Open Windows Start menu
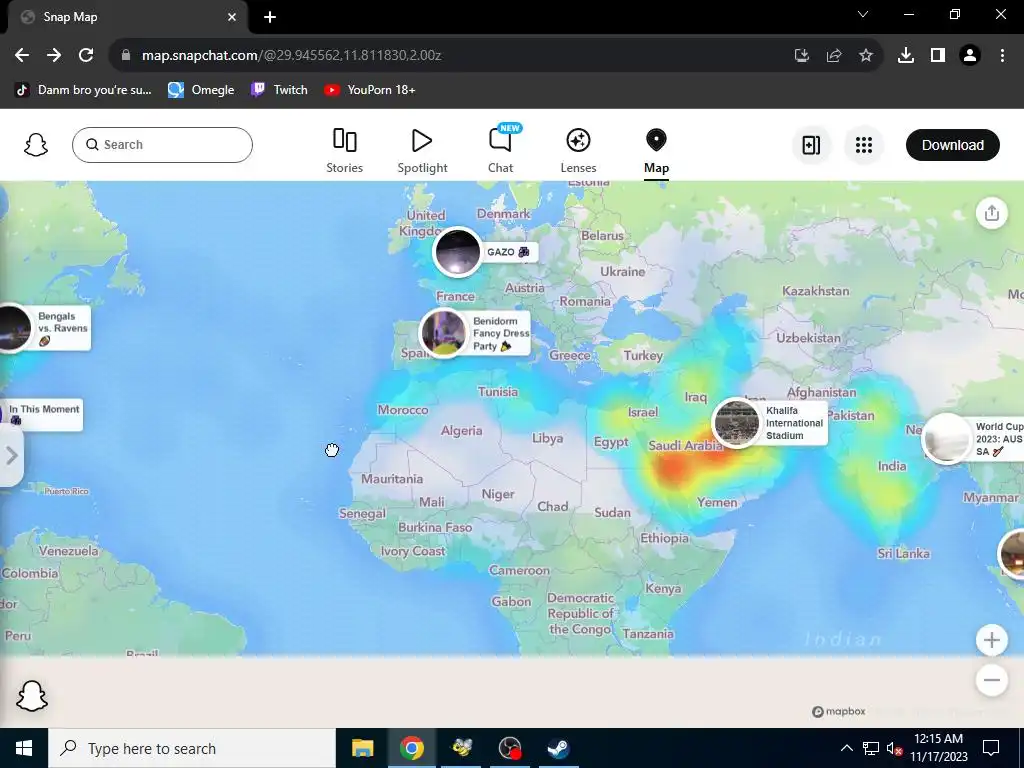Viewport: 1024px width, 768px height. [24, 748]
